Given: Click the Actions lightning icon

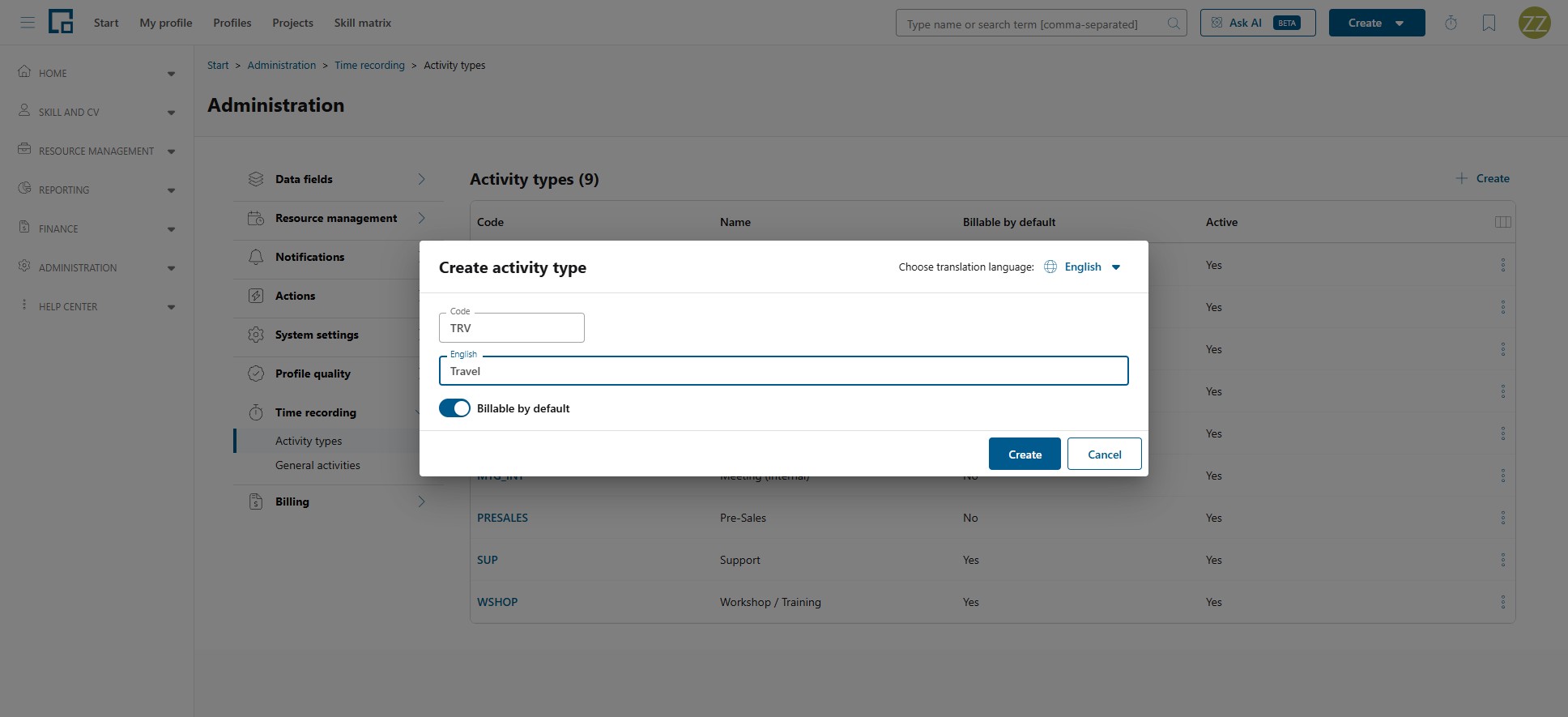Looking at the screenshot, I should coord(256,296).
